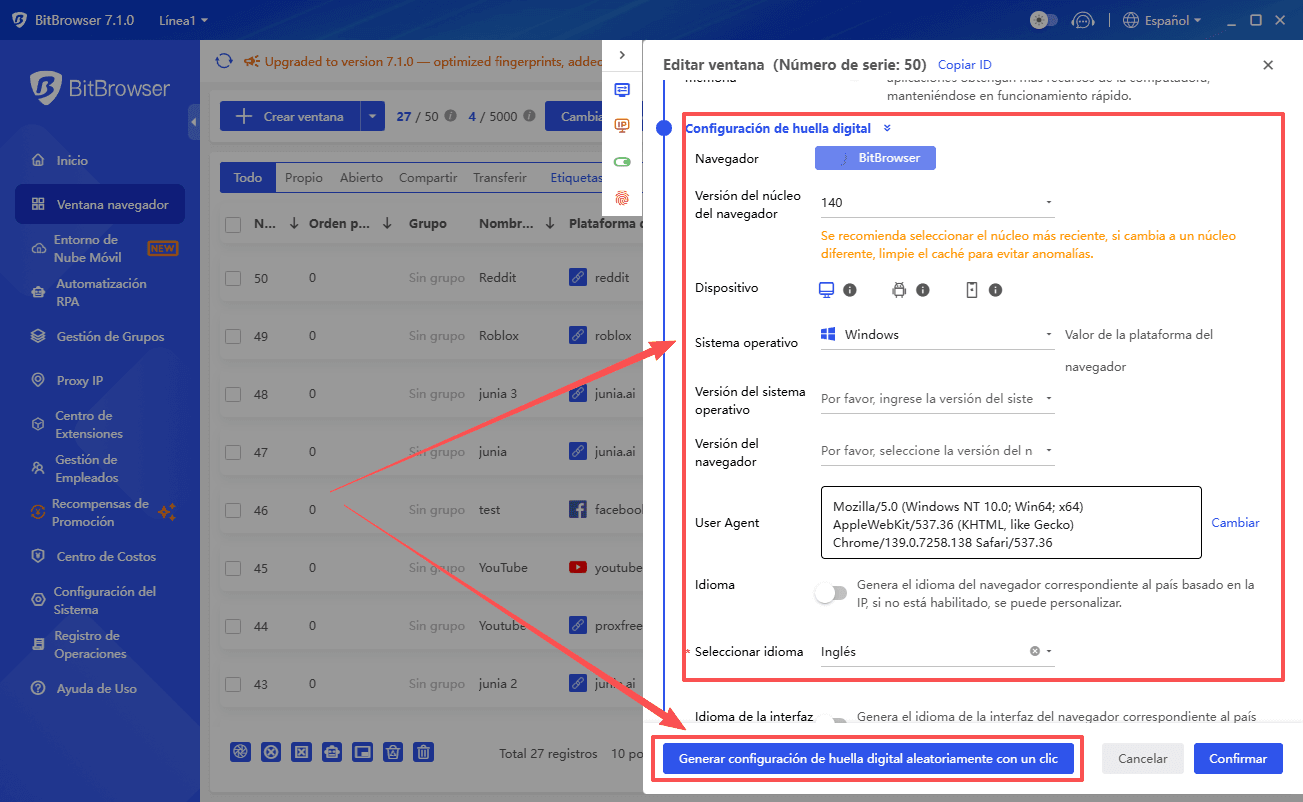Click the Copiar ID link
This screenshot has height=802, width=1303.
pos(964,64)
